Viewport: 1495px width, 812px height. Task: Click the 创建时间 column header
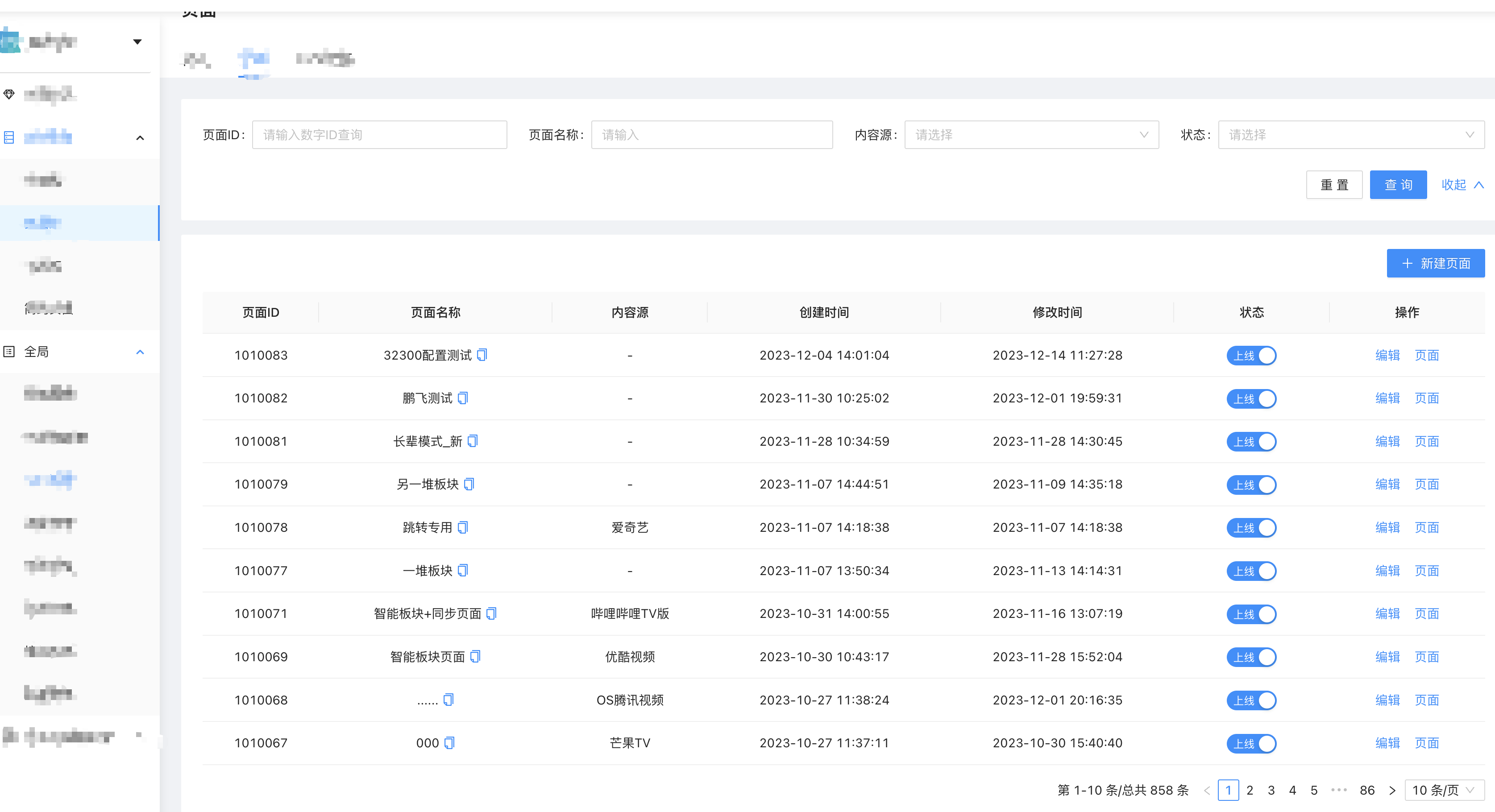[824, 312]
